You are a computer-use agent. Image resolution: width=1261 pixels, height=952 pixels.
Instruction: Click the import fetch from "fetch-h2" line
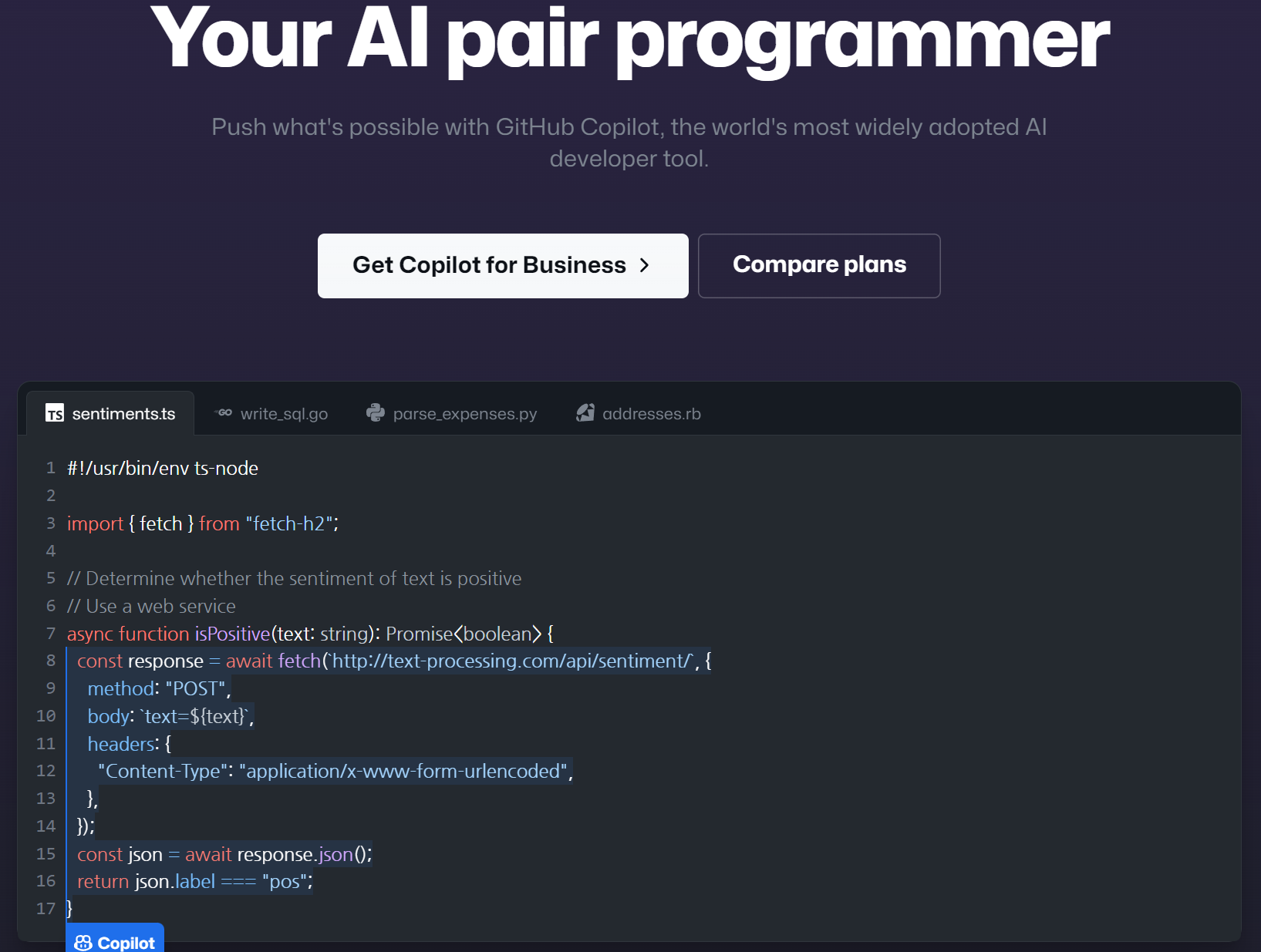[203, 523]
